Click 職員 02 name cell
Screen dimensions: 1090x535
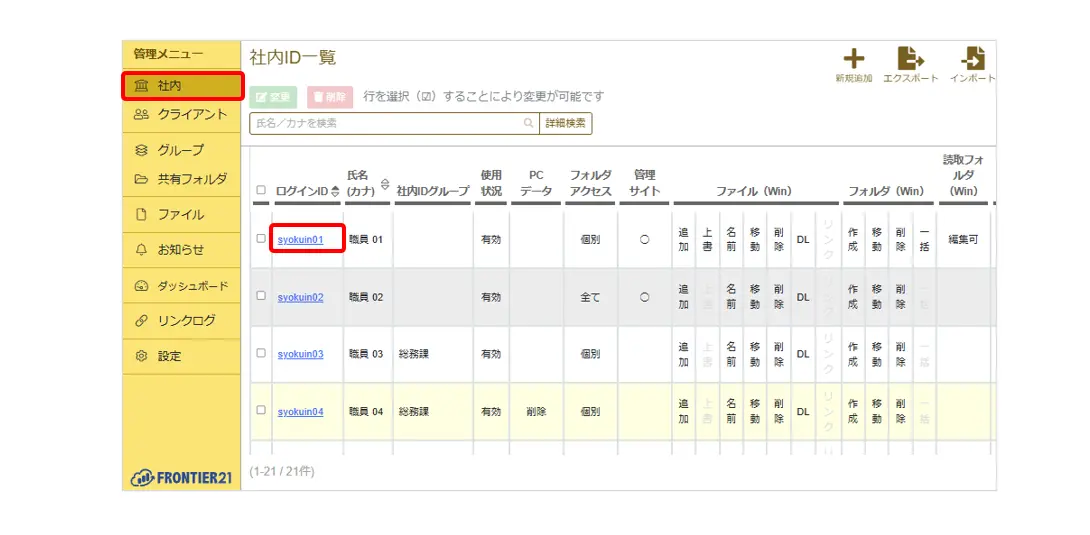366,297
